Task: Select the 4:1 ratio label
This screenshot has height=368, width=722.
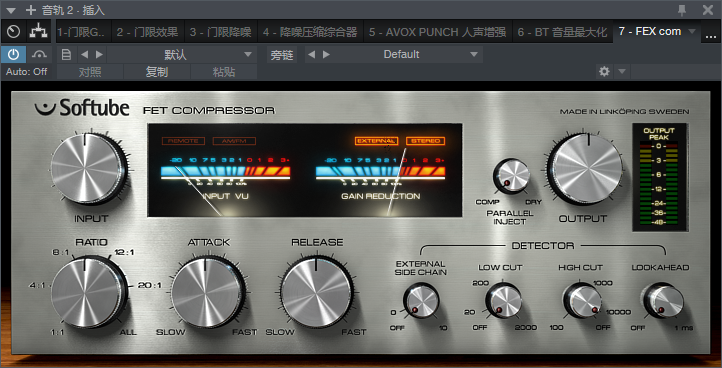Action: point(37,285)
